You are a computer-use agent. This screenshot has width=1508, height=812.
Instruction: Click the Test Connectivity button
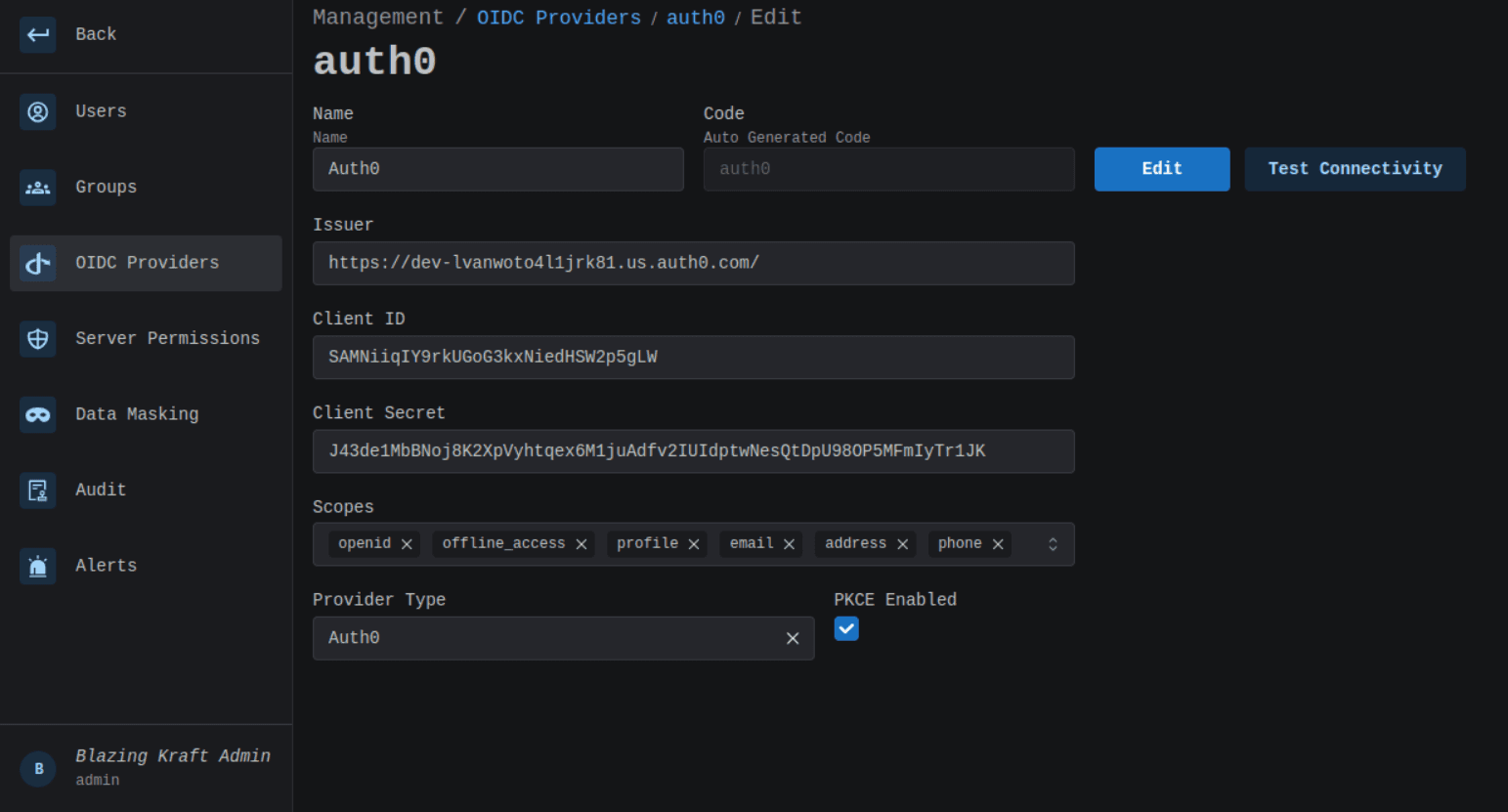coord(1355,169)
